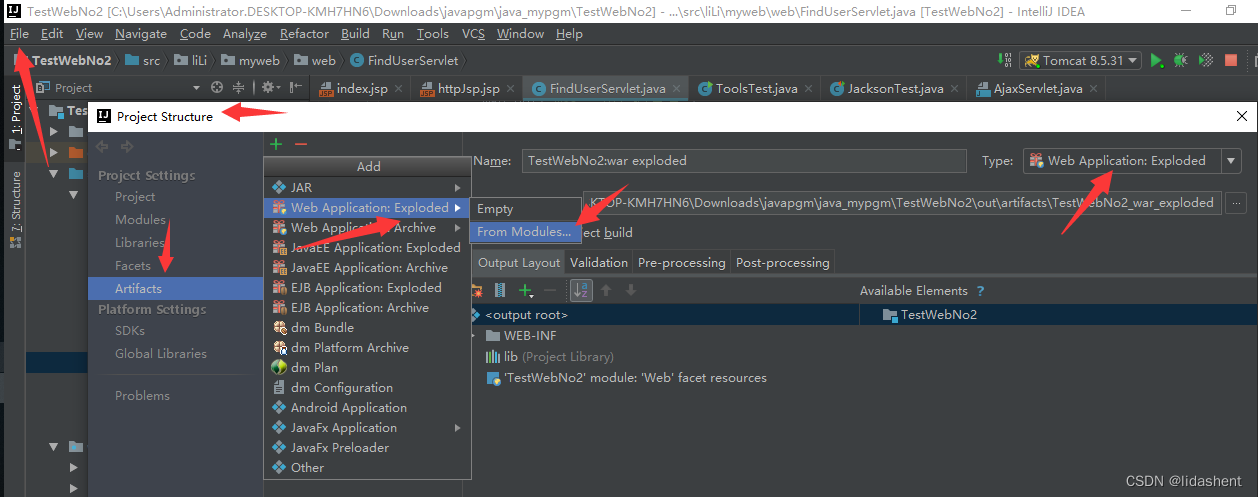The width and height of the screenshot is (1258, 497).
Task: Switch to the Post-processing tab
Action: point(783,262)
